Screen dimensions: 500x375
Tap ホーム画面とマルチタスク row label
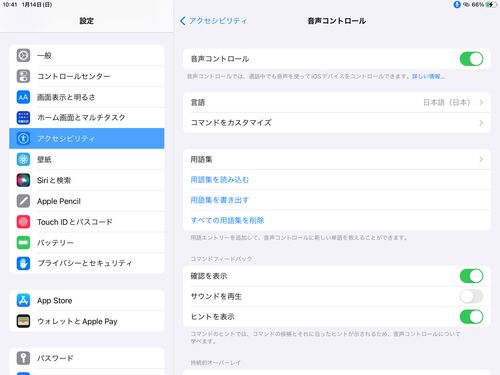(x=81, y=118)
